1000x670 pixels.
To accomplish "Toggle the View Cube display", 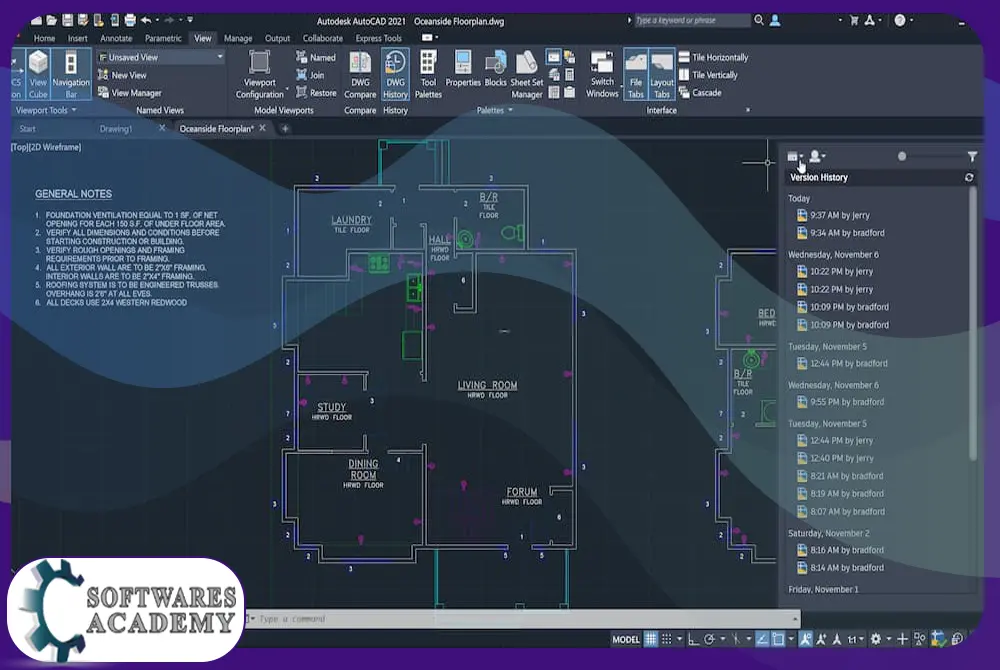I will tap(38, 75).
